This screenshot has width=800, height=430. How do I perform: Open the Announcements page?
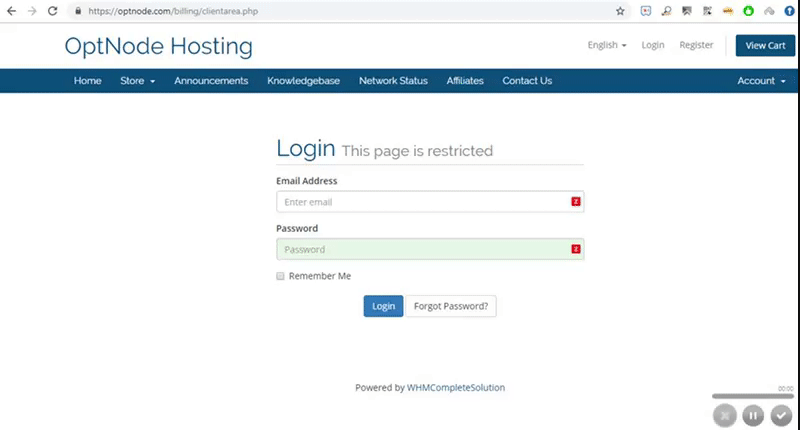(x=211, y=81)
